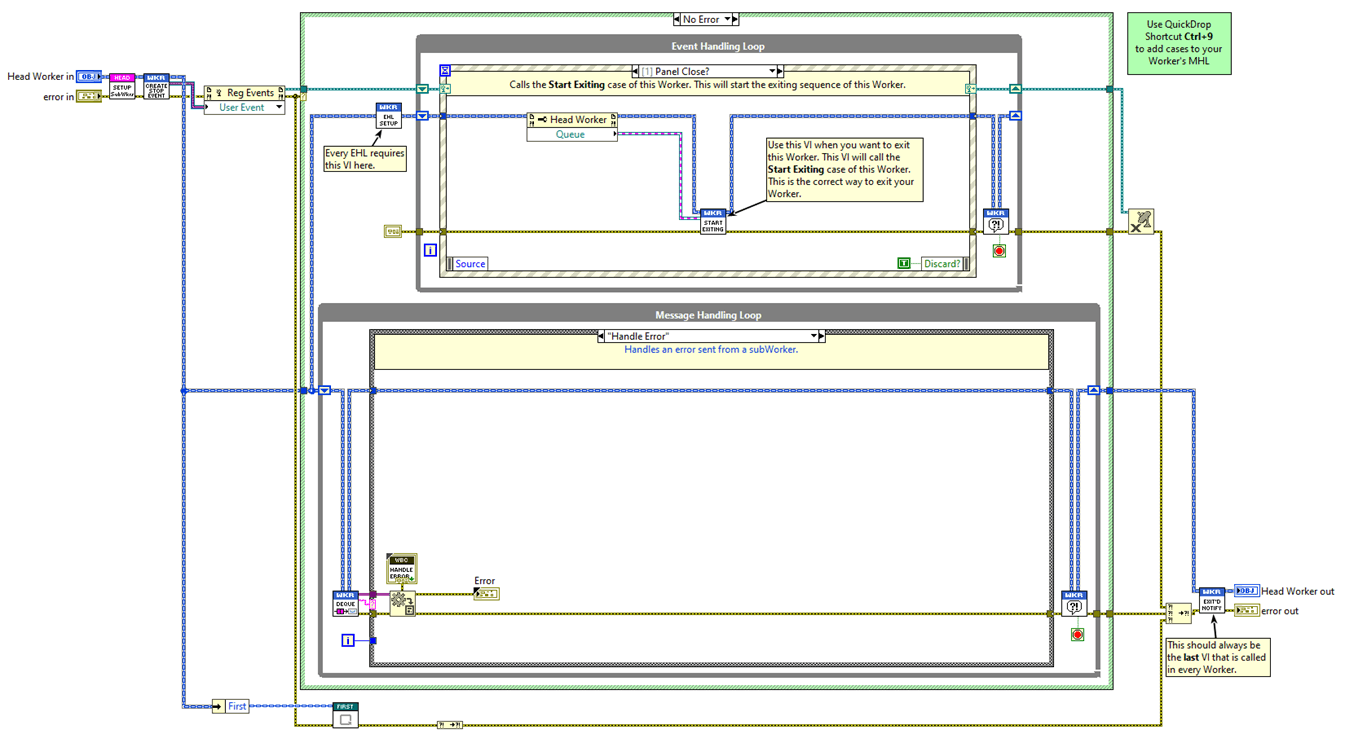The height and width of the screenshot is (735, 1346).
Task: Select the Event Handling Loop title label
Action: pyautogui.click(x=717, y=46)
